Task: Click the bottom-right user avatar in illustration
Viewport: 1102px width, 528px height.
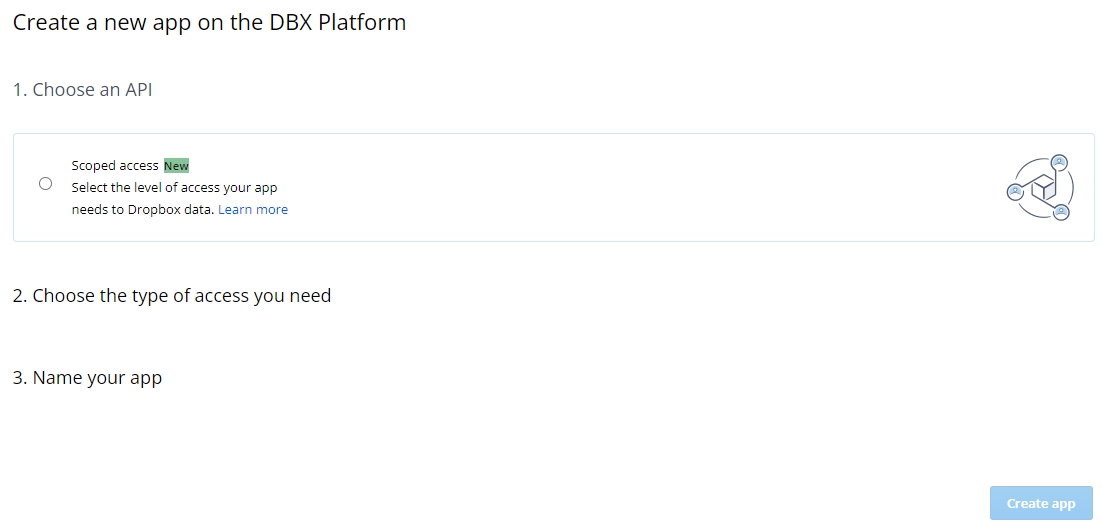Action: [x=1062, y=212]
